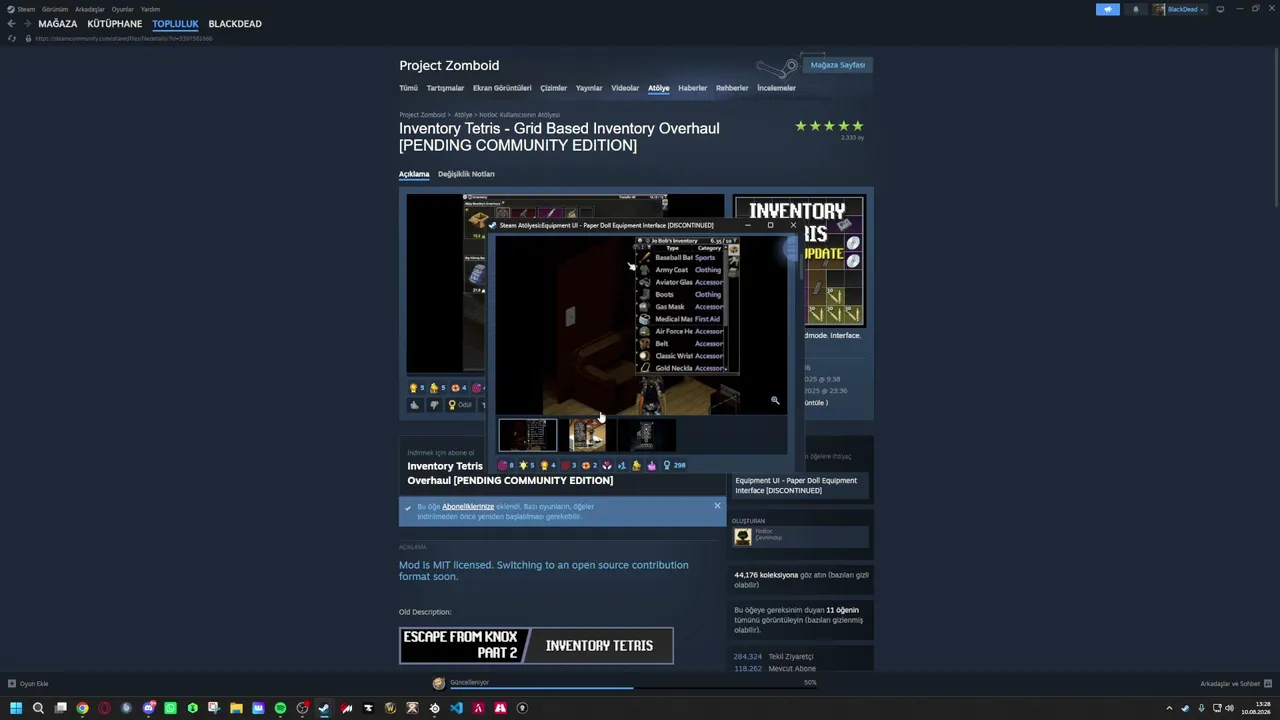Open the Inventory Tetris Update preview image
This screenshot has width=1280, height=720.
(x=800, y=262)
